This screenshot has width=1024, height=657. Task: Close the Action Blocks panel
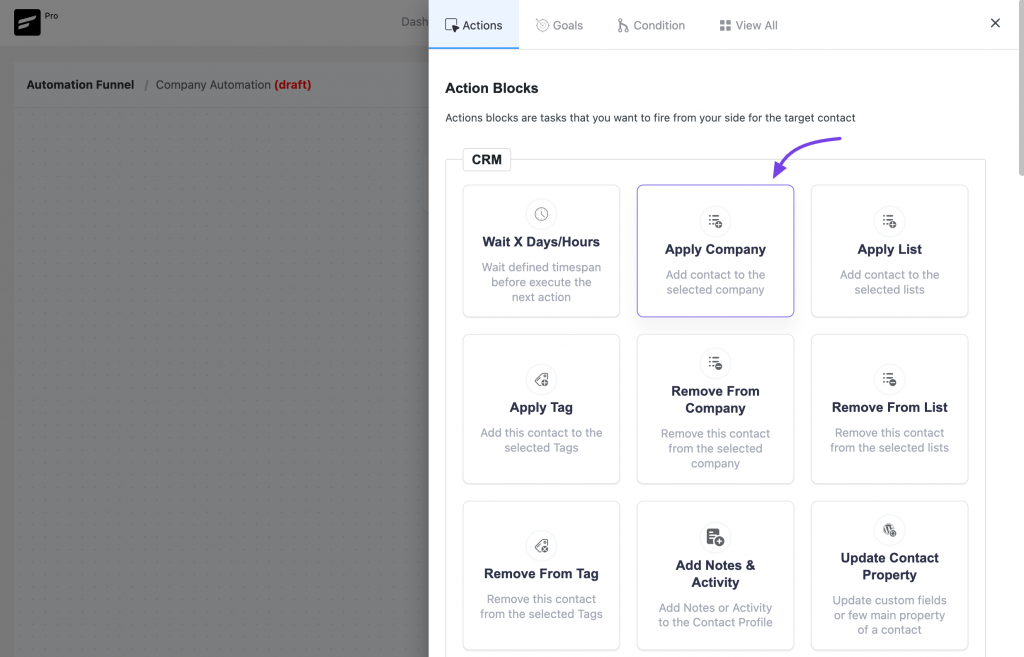tap(995, 22)
